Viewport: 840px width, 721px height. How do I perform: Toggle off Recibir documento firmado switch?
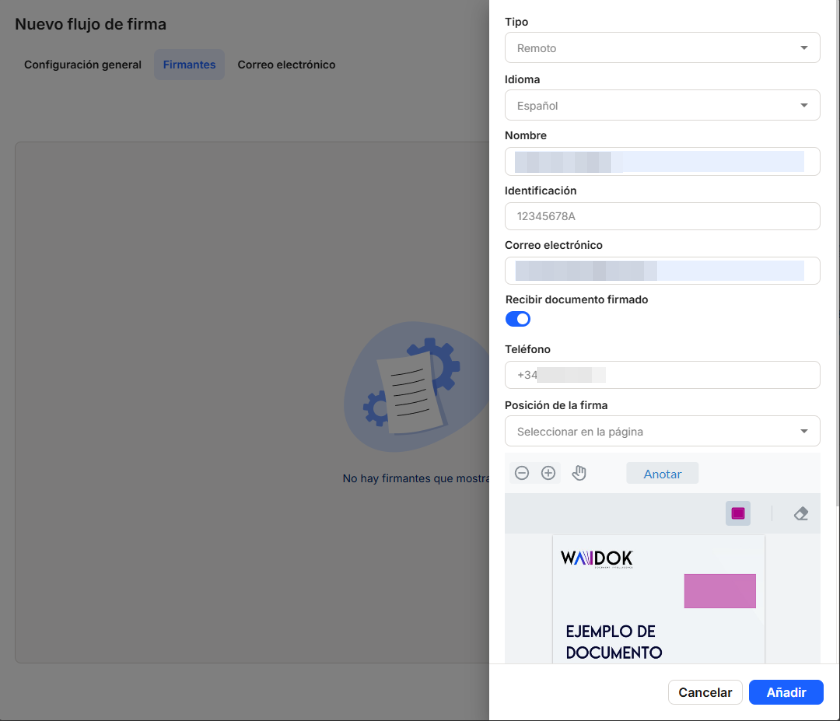(518, 319)
